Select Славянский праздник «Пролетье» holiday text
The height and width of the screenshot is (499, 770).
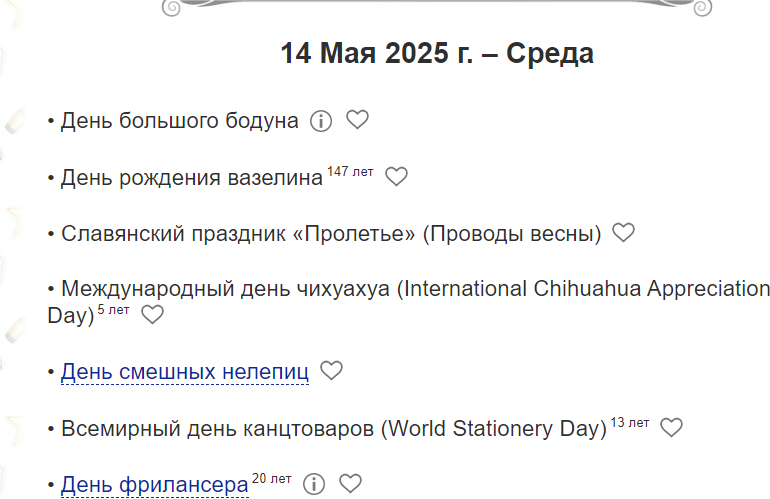(331, 234)
